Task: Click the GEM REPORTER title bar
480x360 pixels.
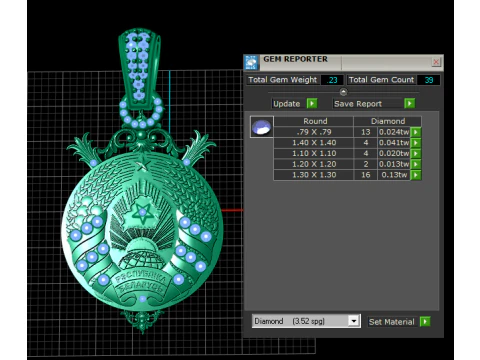Action: tap(343, 62)
